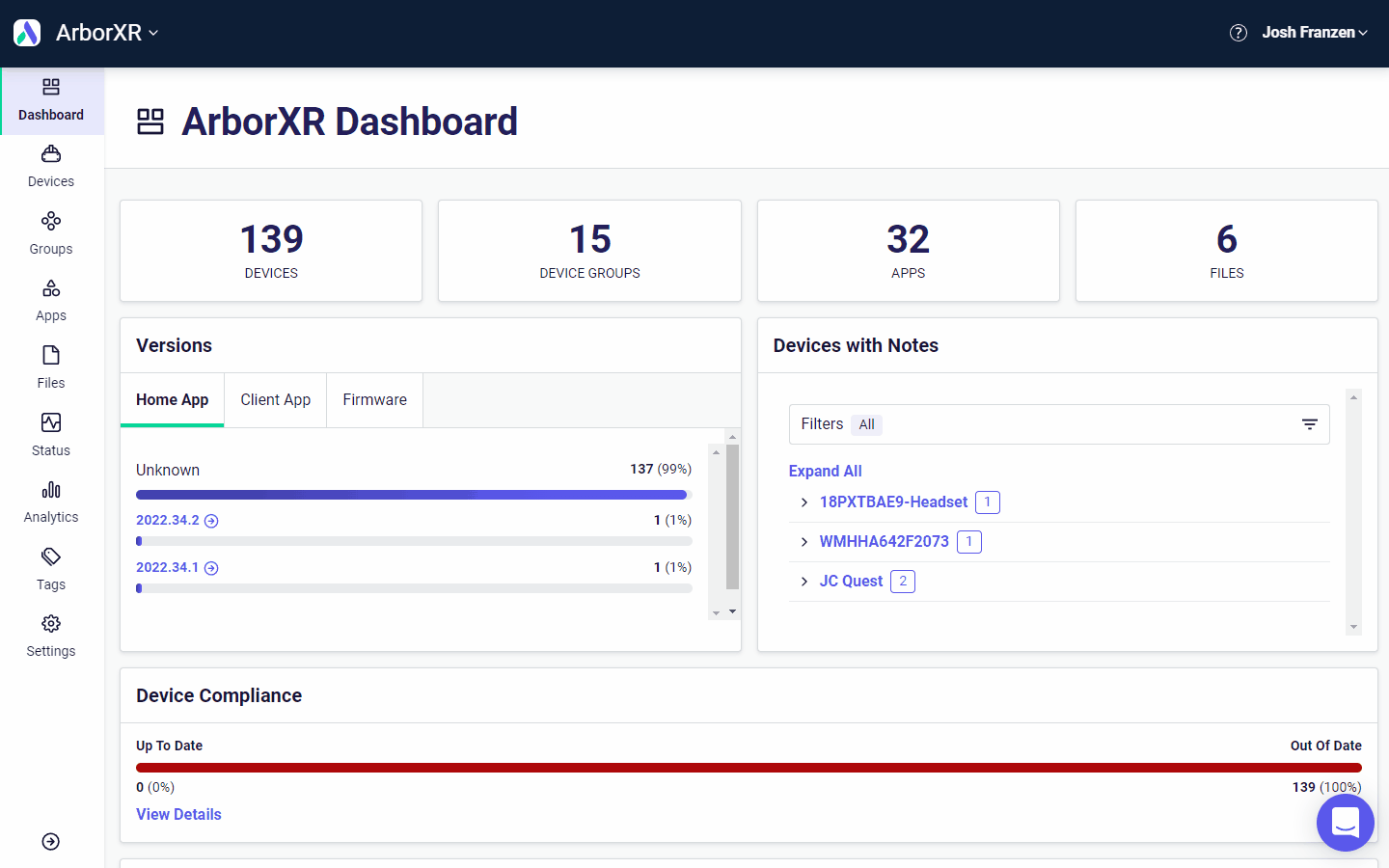Open Apps in the sidebar
1389x868 pixels.
(51, 302)
